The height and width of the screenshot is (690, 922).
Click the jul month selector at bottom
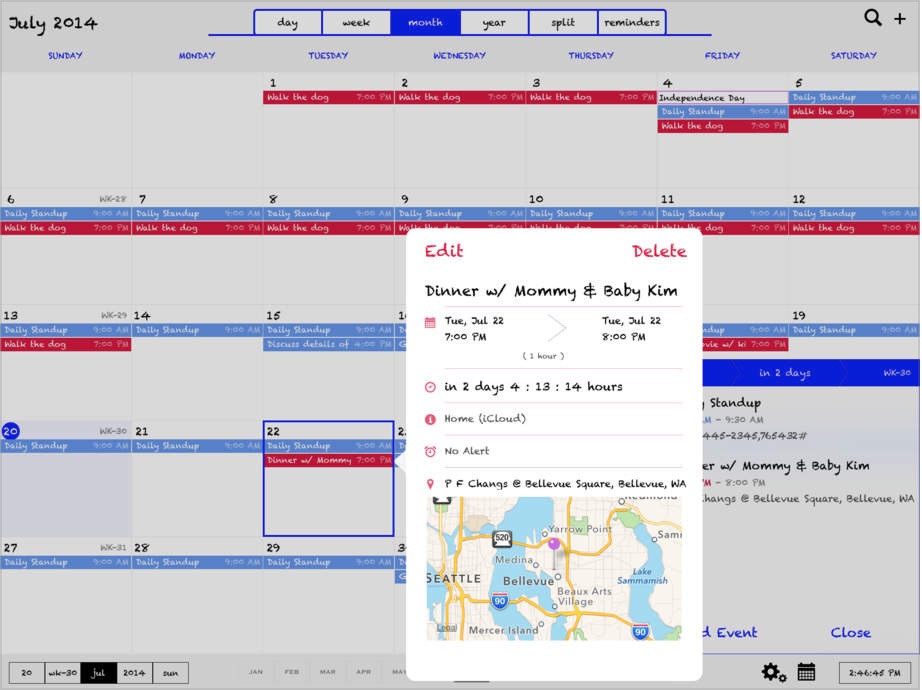pyautogui.click(x=98, y=673)
